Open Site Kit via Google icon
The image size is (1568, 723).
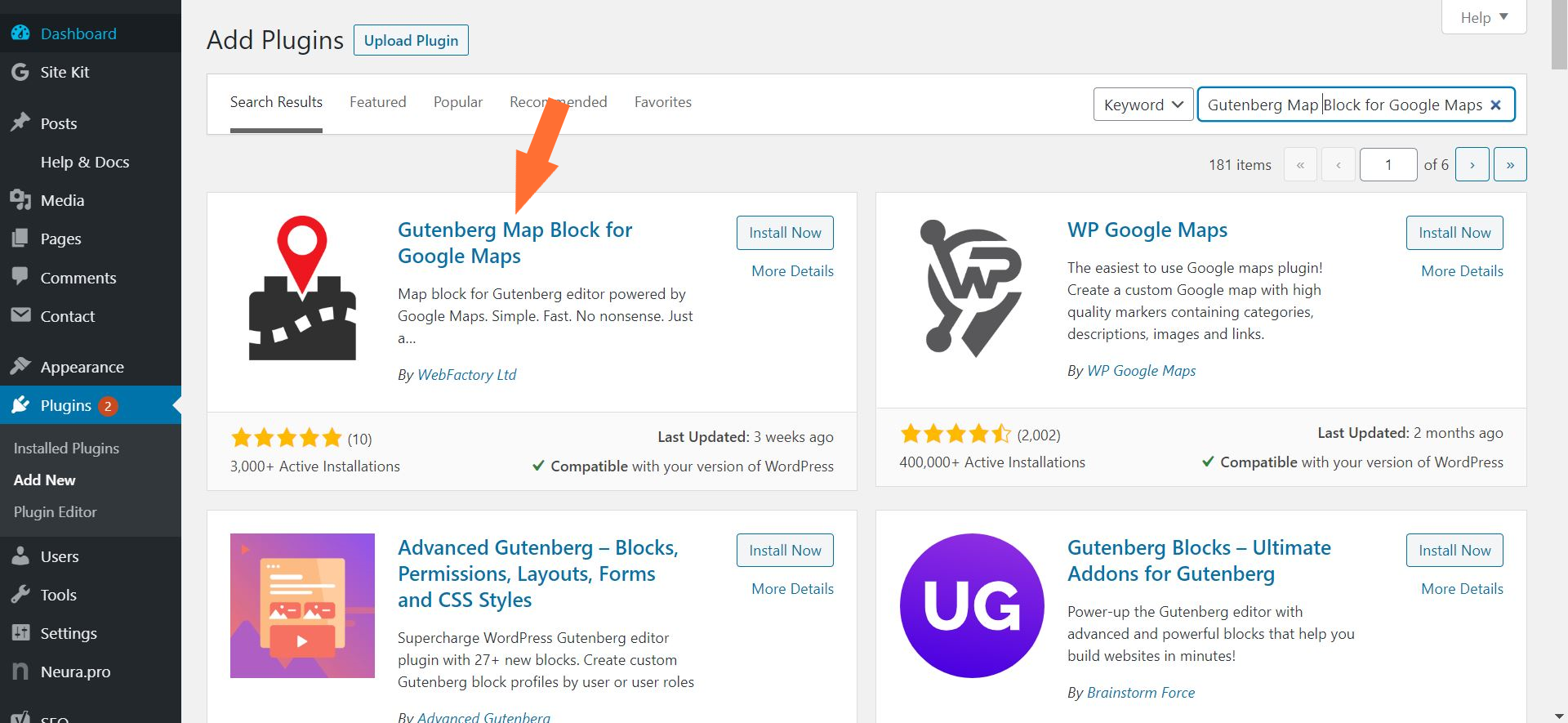click(x=20, y=72)
